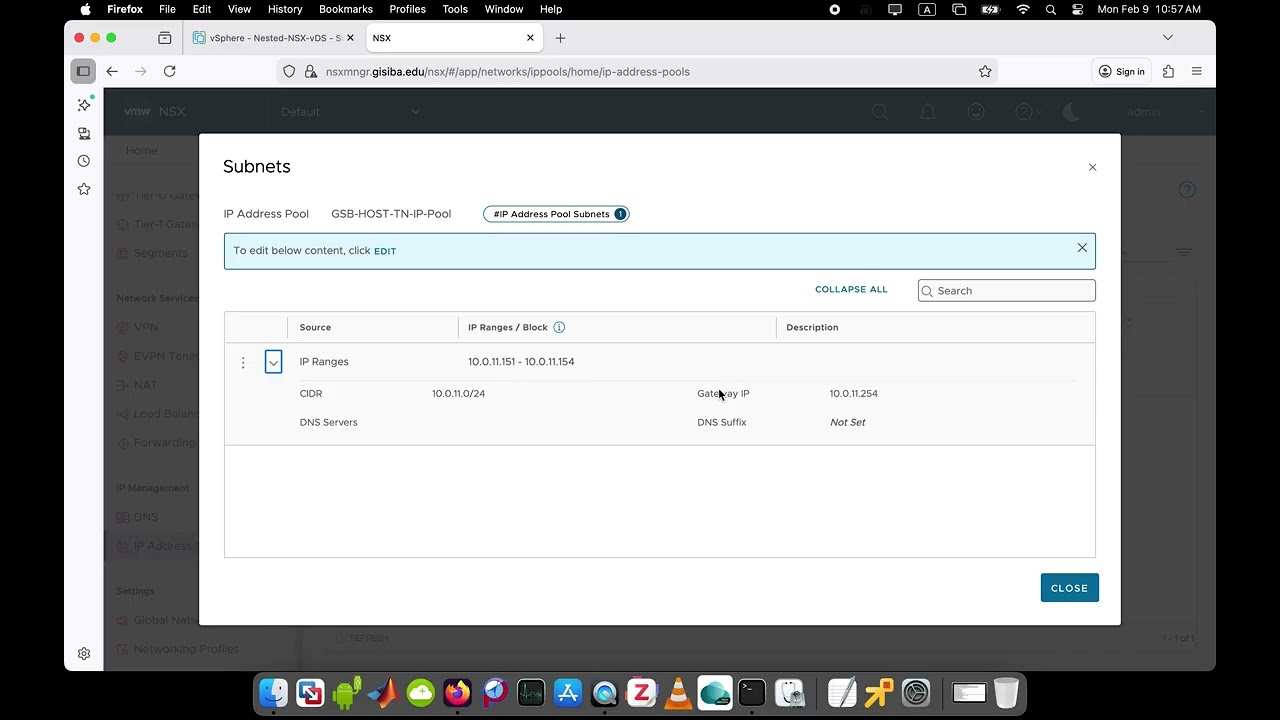Viewport: 1280px width, 720px height.
Task: Open Zotero from the Dock
Action: coord(641,692)
